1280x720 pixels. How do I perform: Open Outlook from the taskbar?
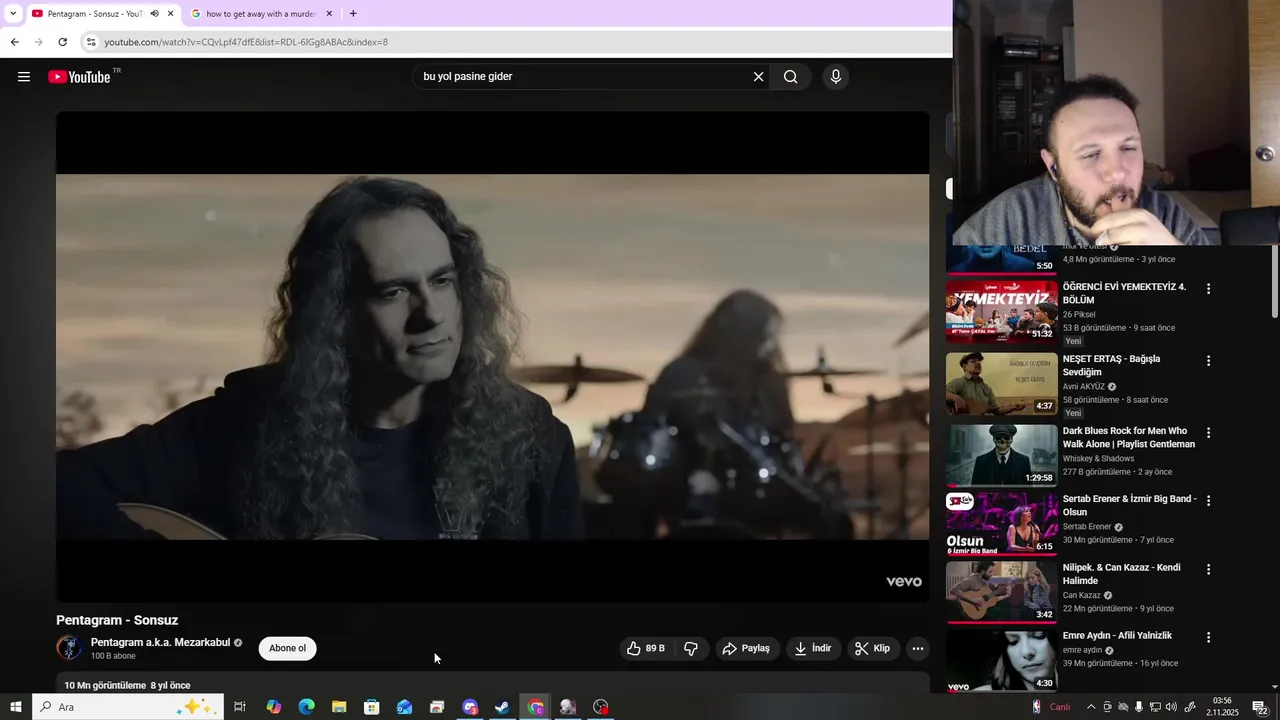click(404, 707)
